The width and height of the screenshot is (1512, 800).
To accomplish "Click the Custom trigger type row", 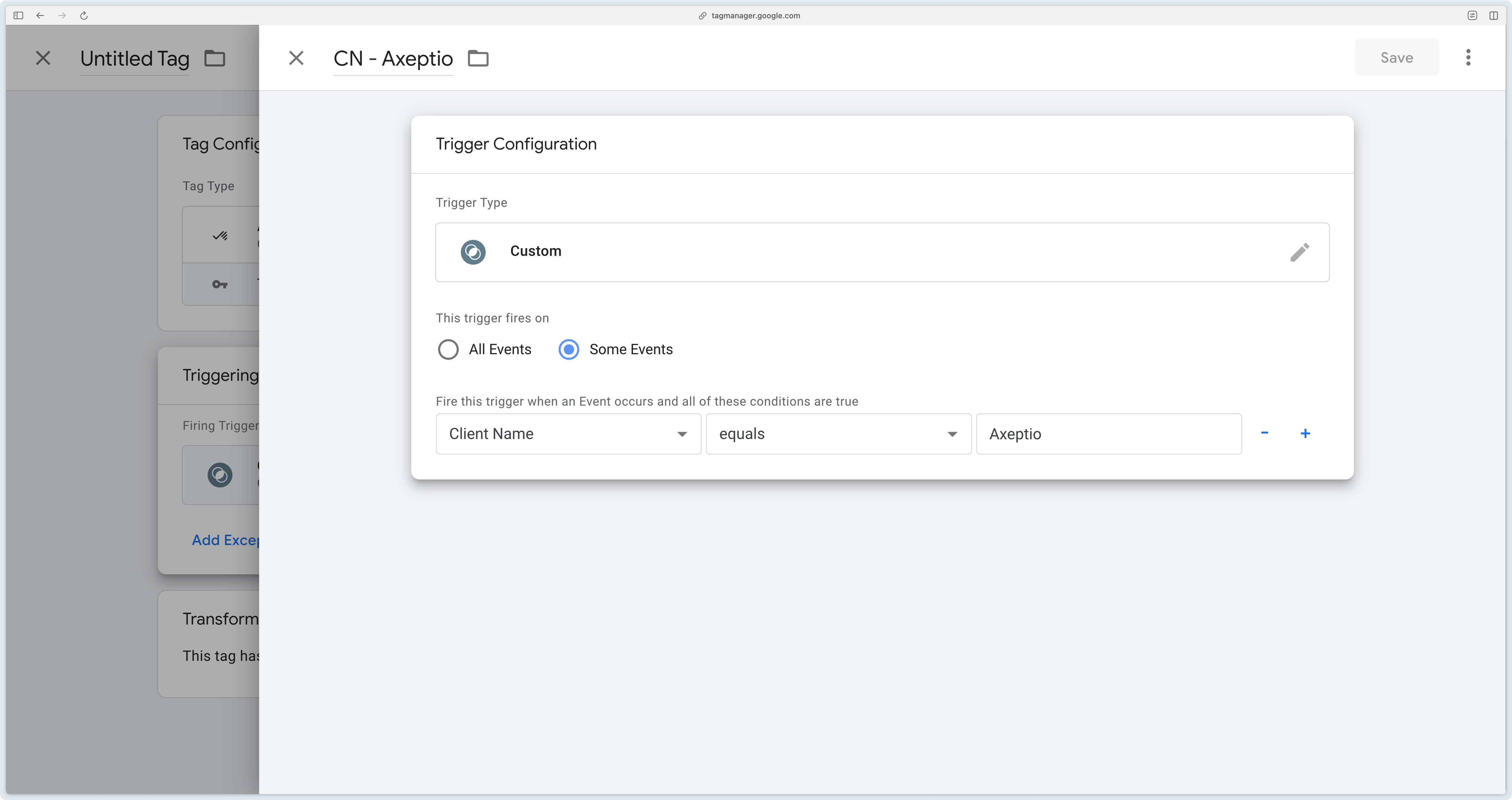I will click(x=882, y=252).
